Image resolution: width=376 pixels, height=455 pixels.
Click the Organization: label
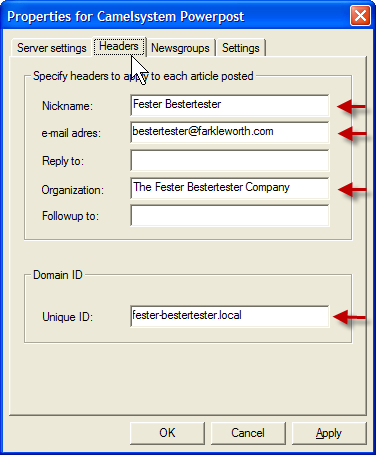point(73,190)
